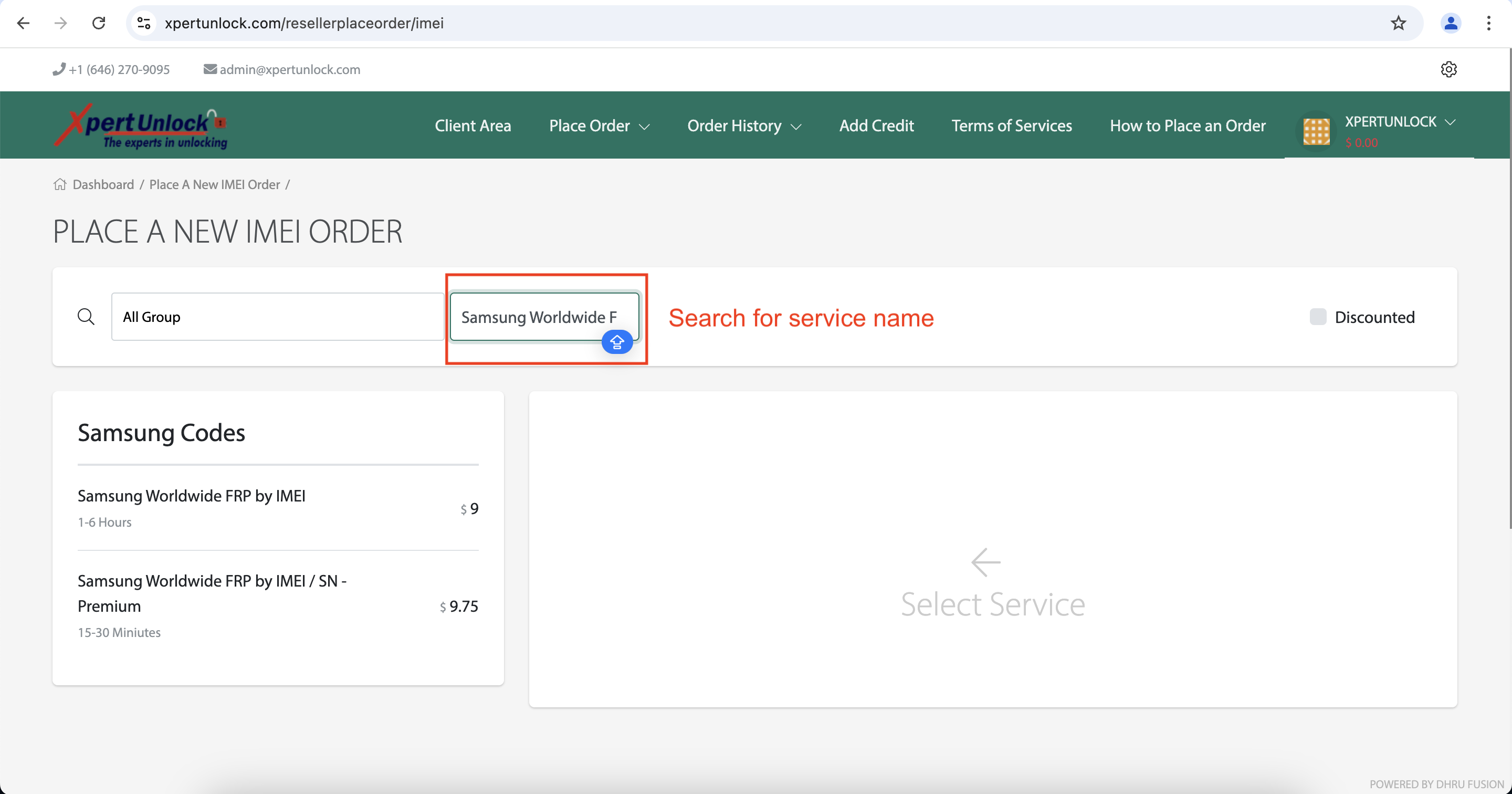This screenshot has height=794, width=1512.
Task: Expand the Place Order menu
Action: coord(599,126)
